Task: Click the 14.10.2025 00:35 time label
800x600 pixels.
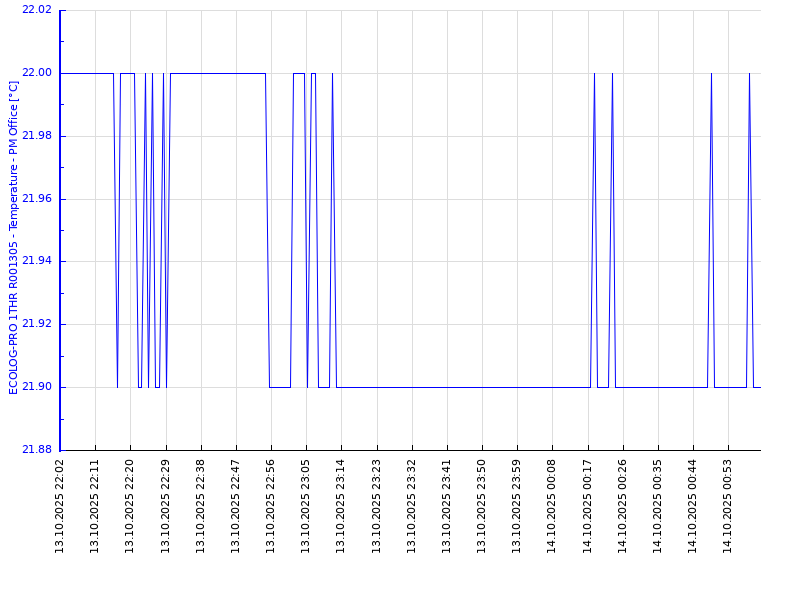Action: (658, 506)
